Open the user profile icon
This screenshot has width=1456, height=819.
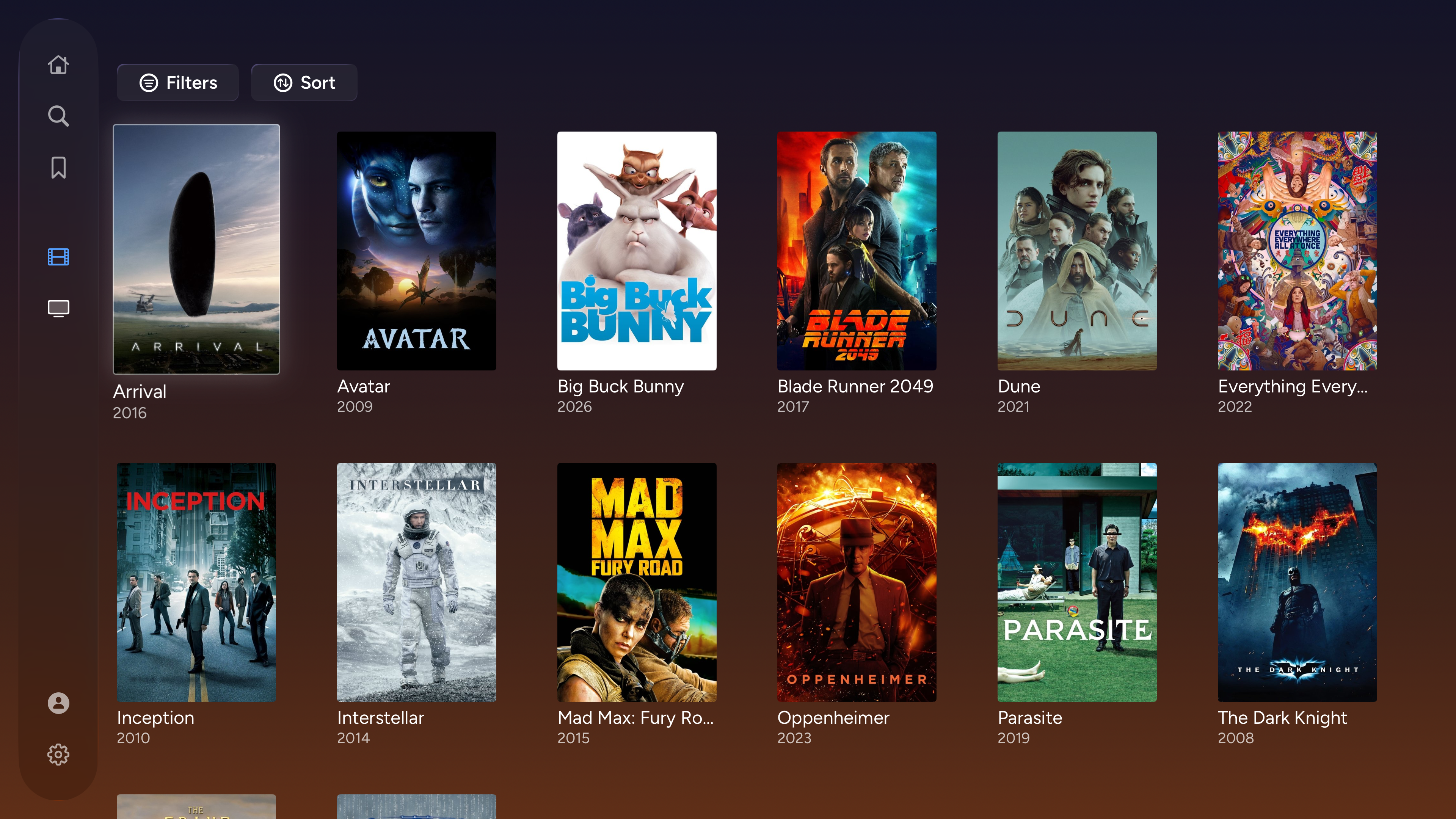click(x=58, y=703)
